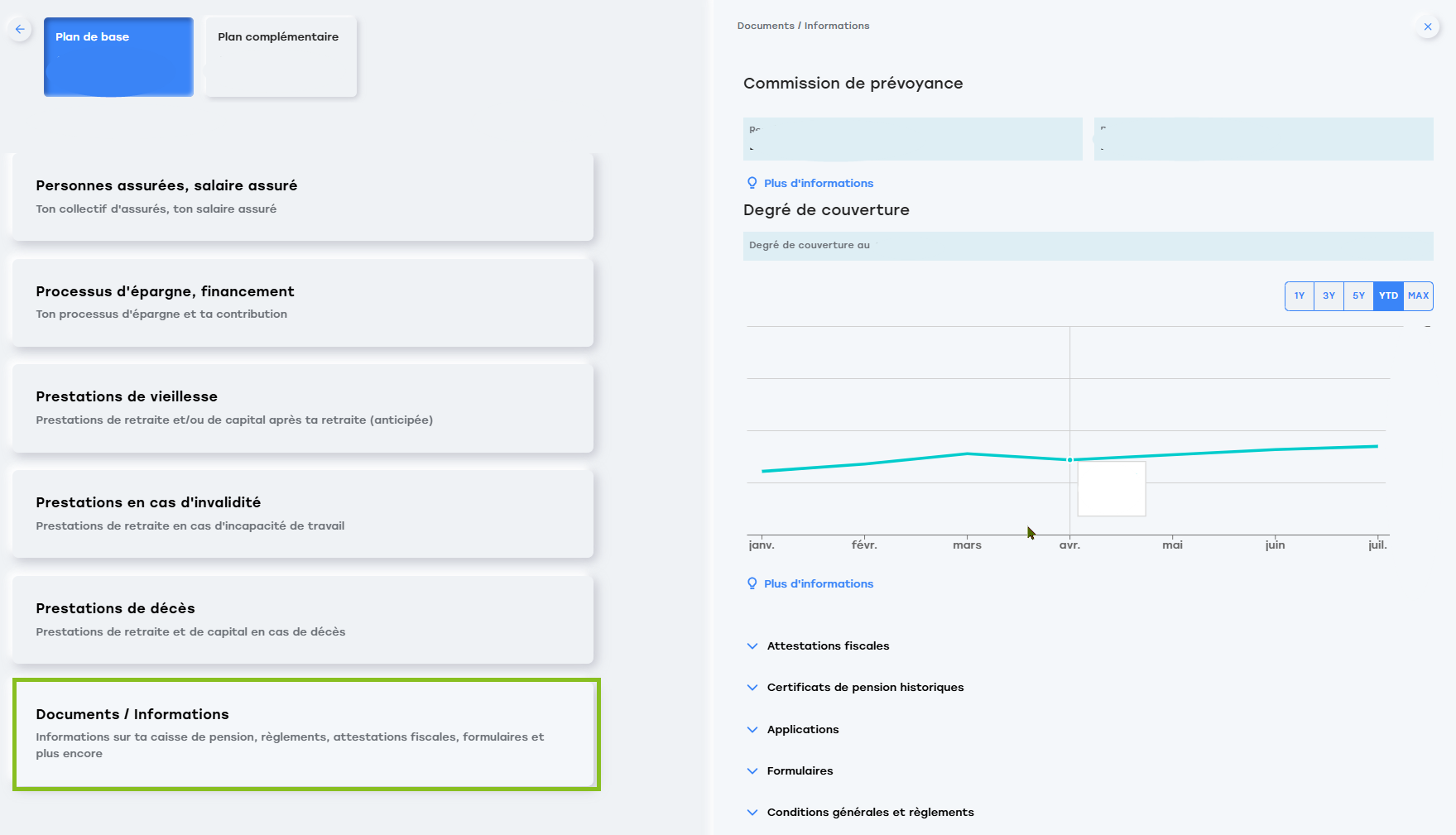This screenshot has height=835, width=1456.
Task: Click the Commission de prévoyance heading
Action: click(853, 83)
